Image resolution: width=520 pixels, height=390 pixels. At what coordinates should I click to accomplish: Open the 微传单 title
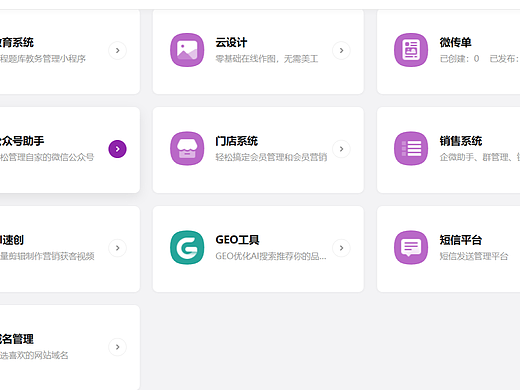pyautogui.click(x=455, y=42)
